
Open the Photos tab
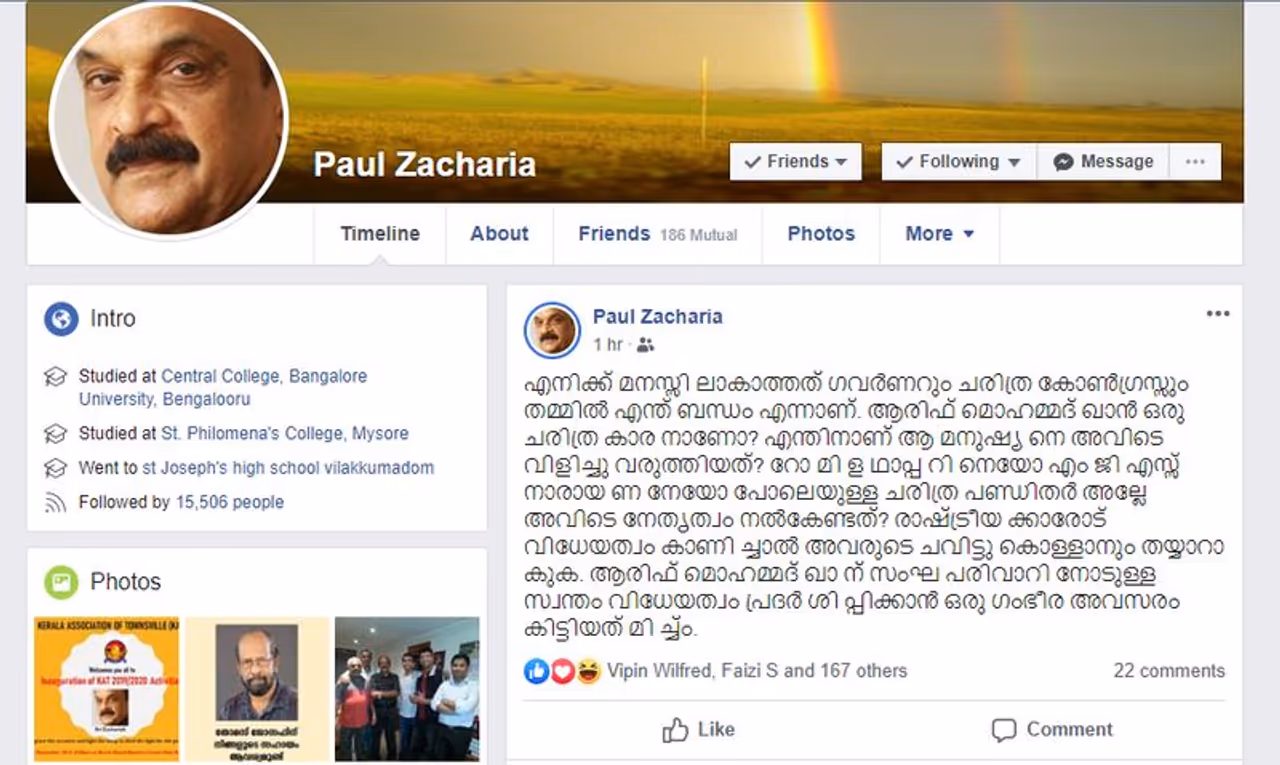click(x=821, y=234)
